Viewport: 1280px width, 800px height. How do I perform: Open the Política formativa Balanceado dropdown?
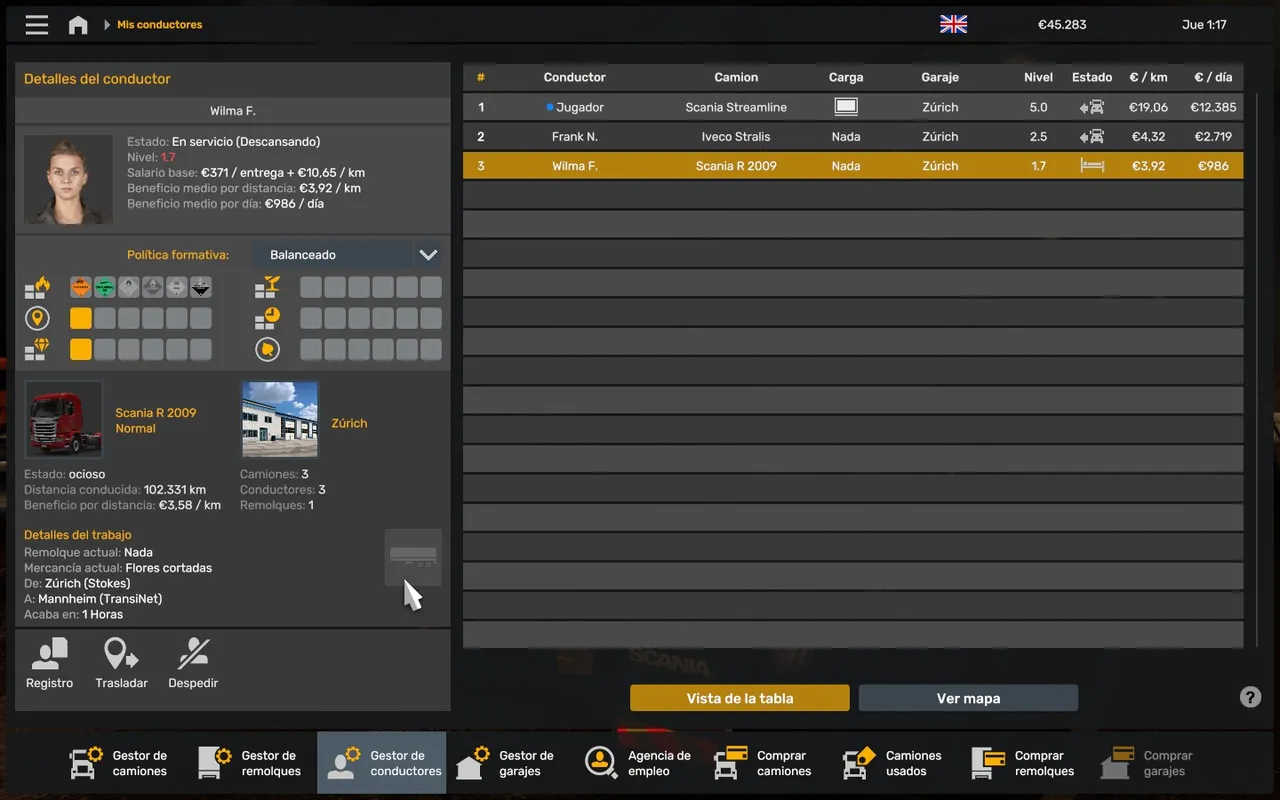coord(346,255)
